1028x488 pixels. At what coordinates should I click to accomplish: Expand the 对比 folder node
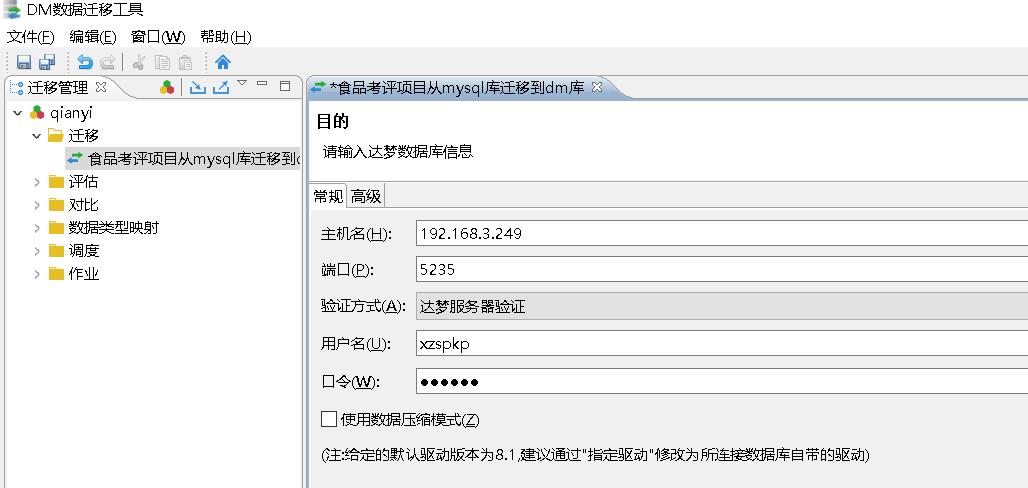pos(37,205)
